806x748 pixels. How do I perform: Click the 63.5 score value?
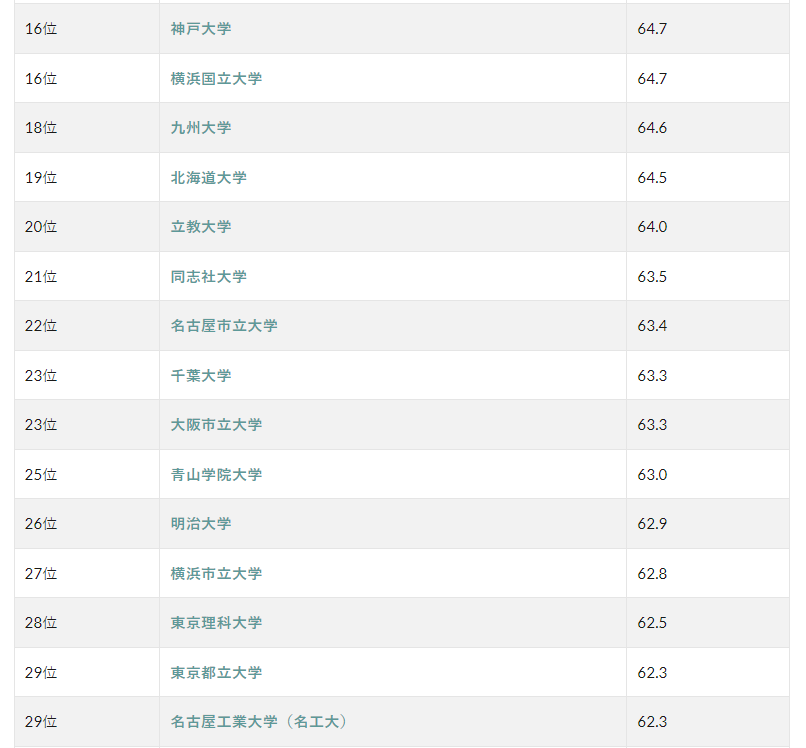(x=652, y=277)
